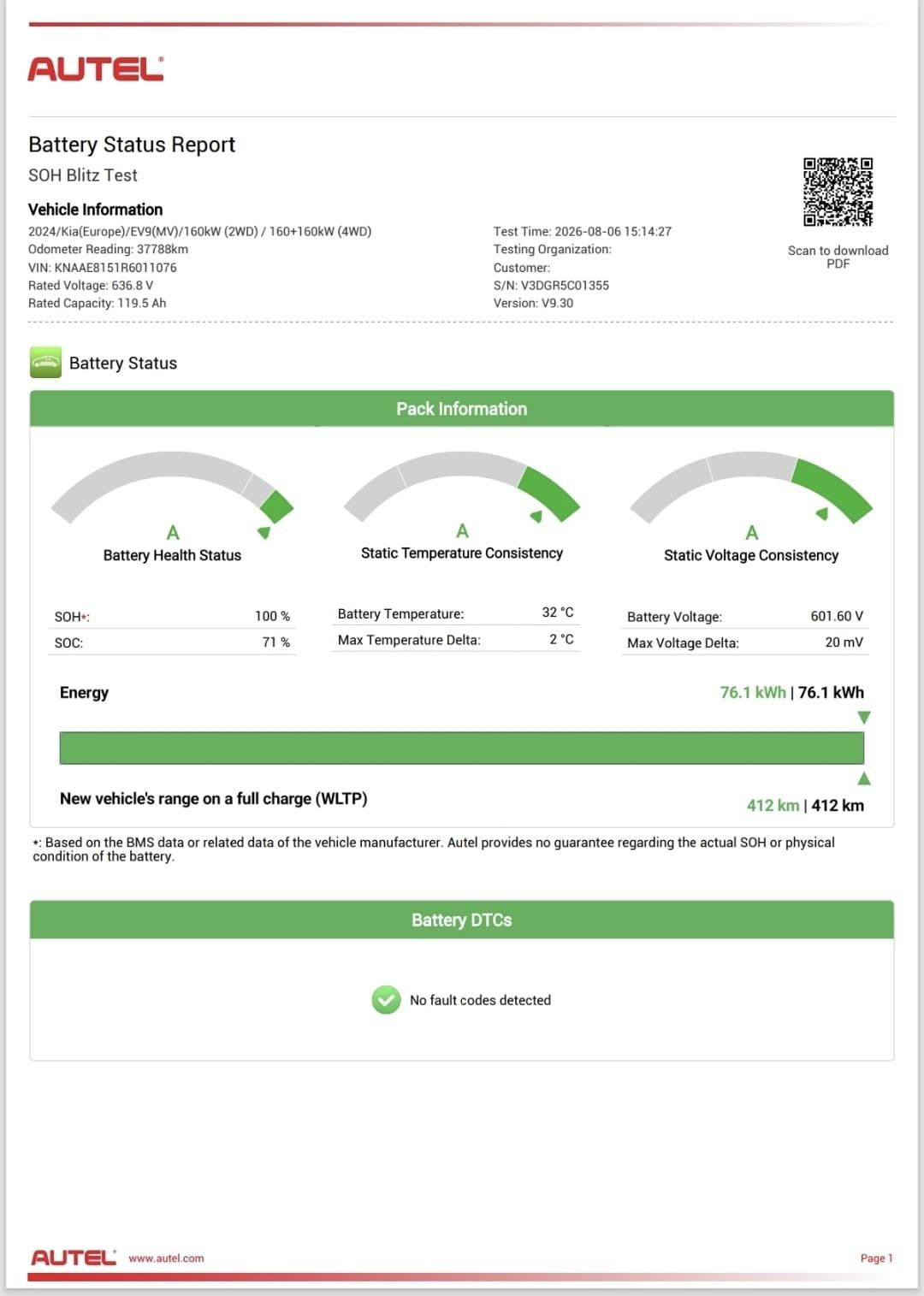
Task: Click 'Odometer Reading: 37788km'
Action: point(108,249)
